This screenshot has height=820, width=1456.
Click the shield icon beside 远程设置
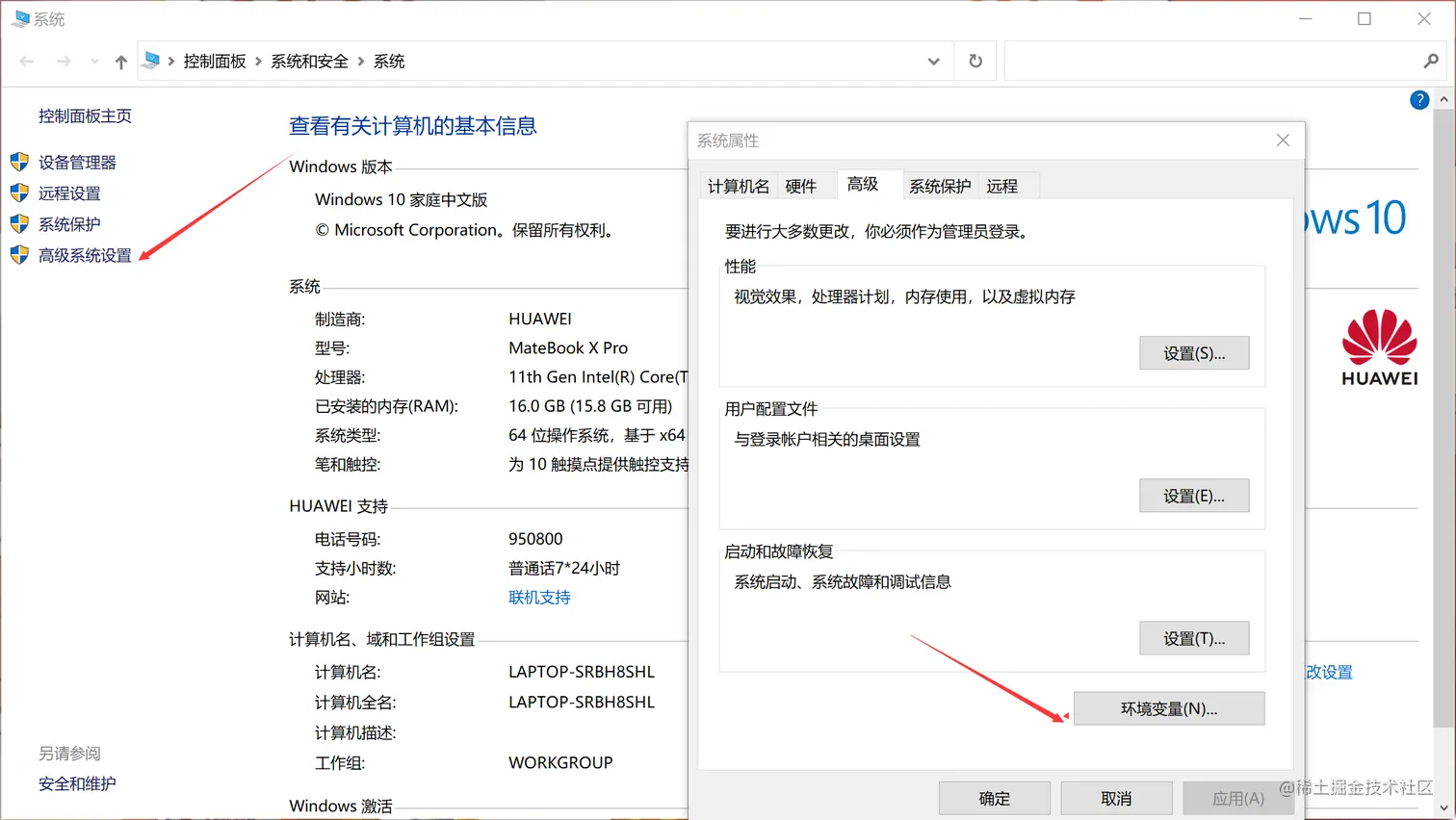click(19, 192)
